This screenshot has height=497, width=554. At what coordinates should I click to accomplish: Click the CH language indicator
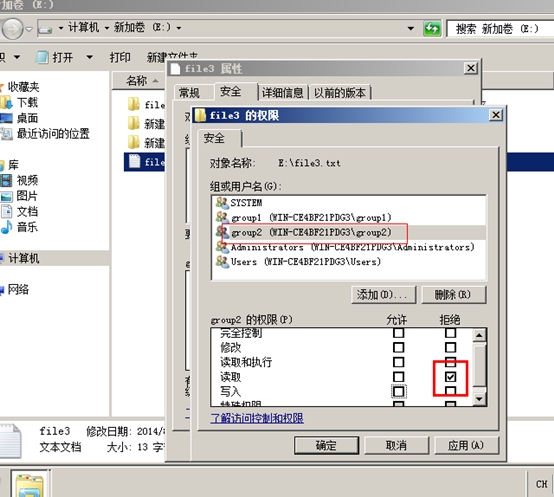pyautogui.click(x=542, y=484)
